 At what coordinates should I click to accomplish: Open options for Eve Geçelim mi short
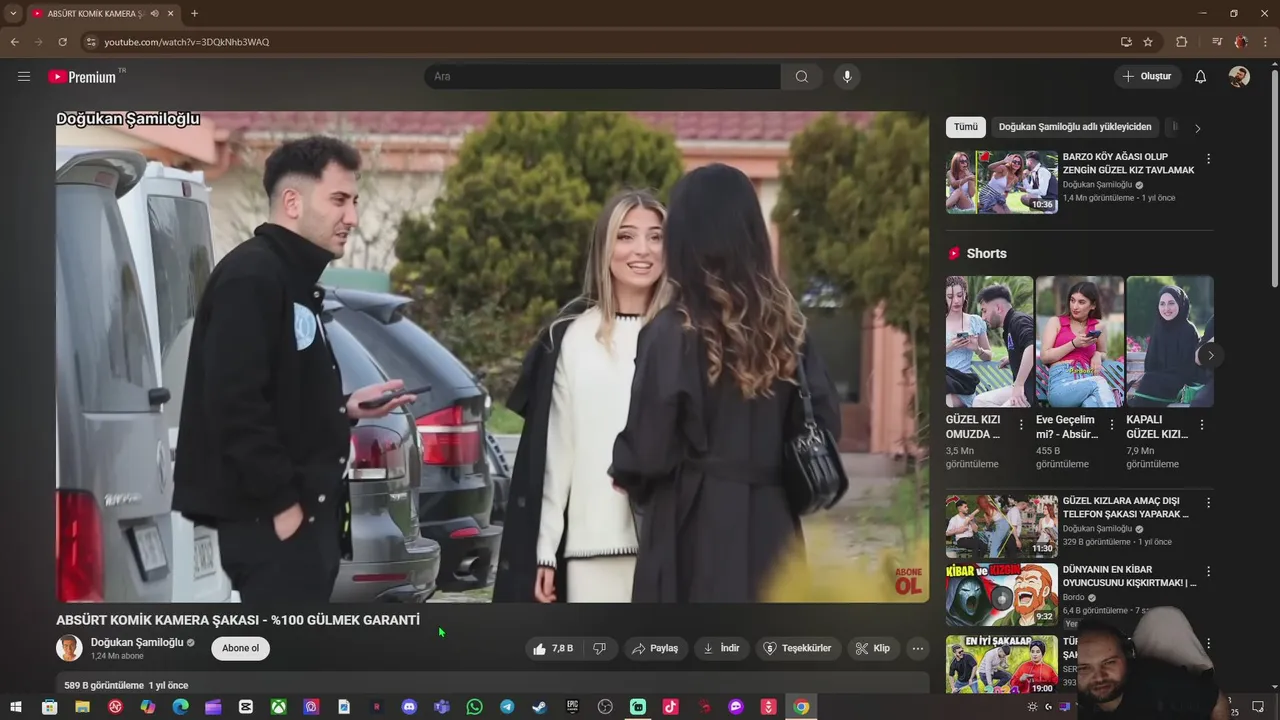coord(1111,425)
